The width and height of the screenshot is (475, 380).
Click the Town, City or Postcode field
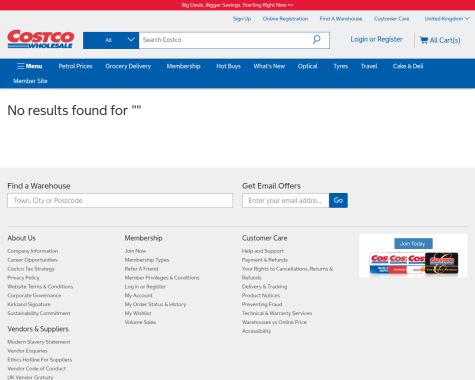(x=120, y=200)
